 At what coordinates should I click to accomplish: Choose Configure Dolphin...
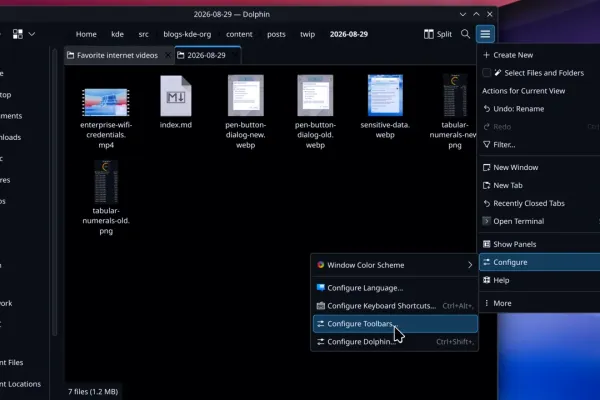coord(395,342)
